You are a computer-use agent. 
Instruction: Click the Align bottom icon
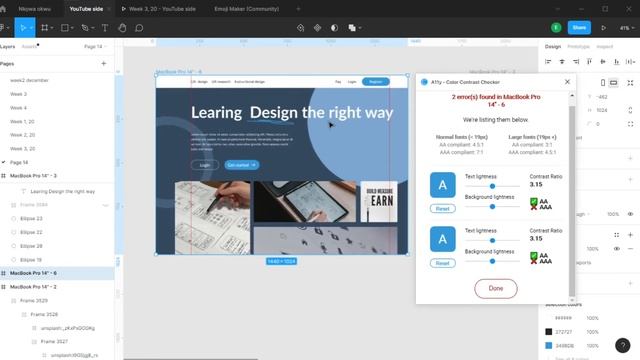pyautogui.click(x=617, y=62)
